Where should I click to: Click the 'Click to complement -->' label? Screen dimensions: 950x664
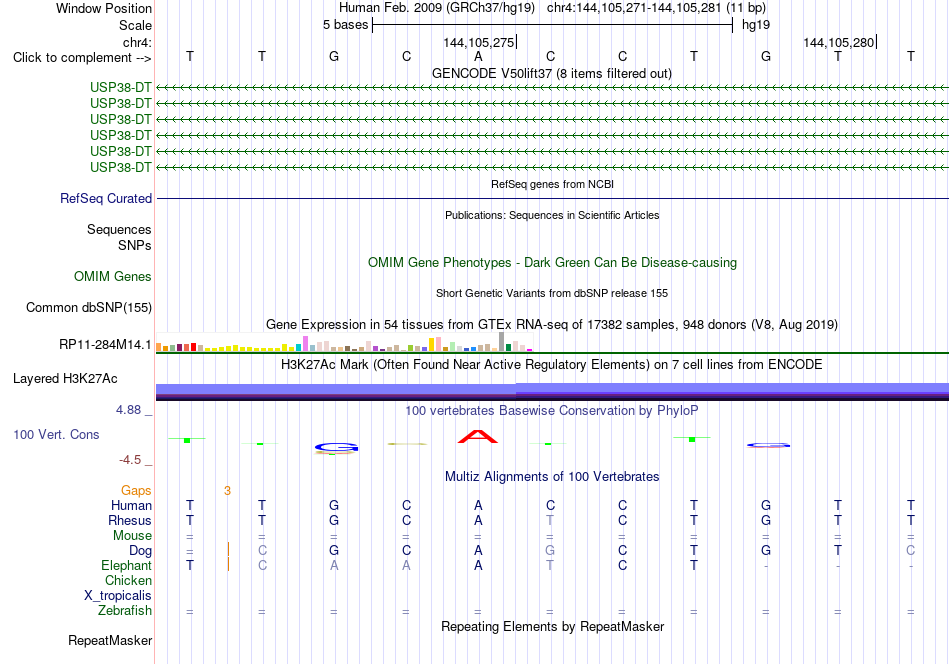click(82, 58)
